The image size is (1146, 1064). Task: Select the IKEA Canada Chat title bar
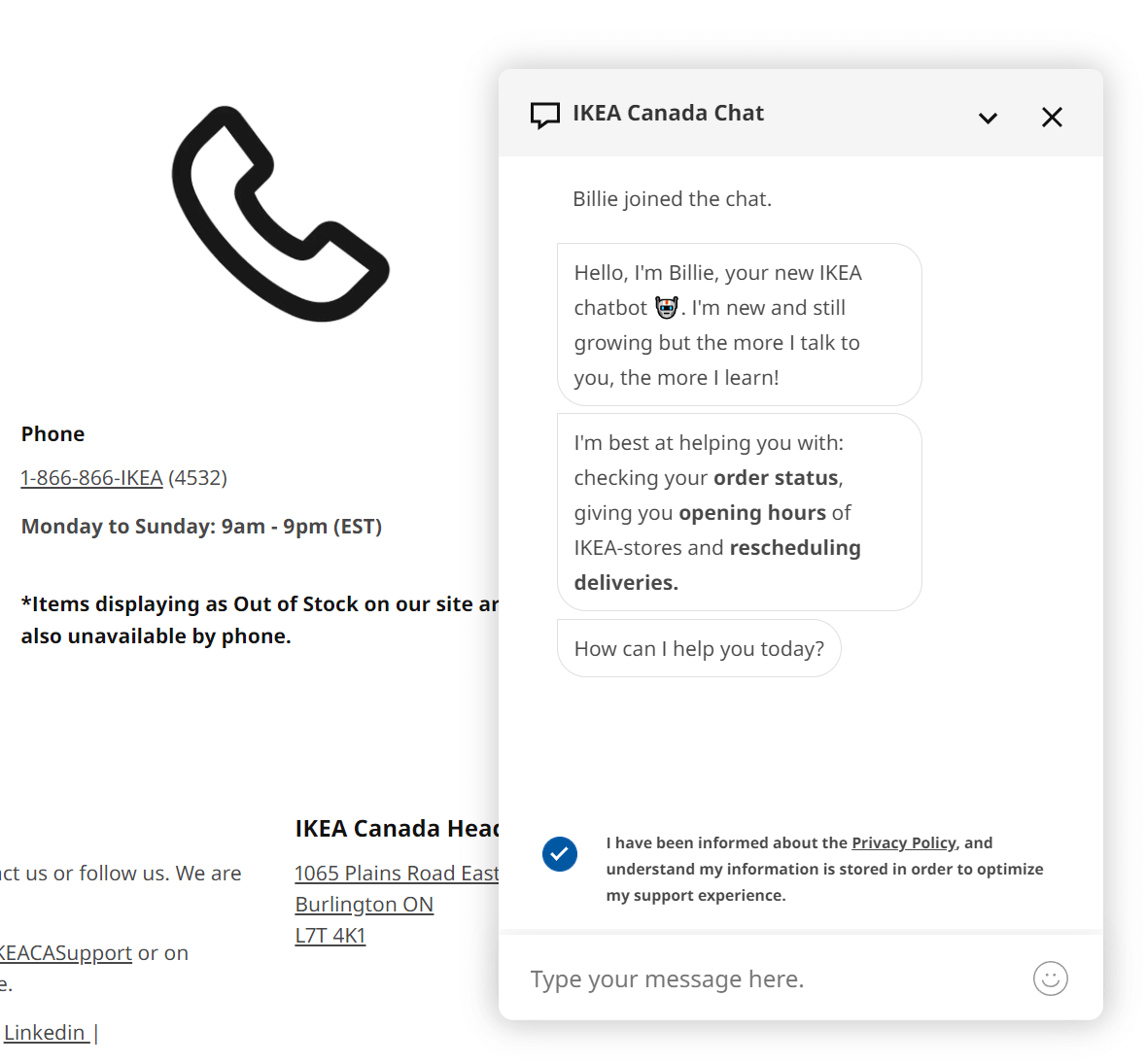click(668, 113)
